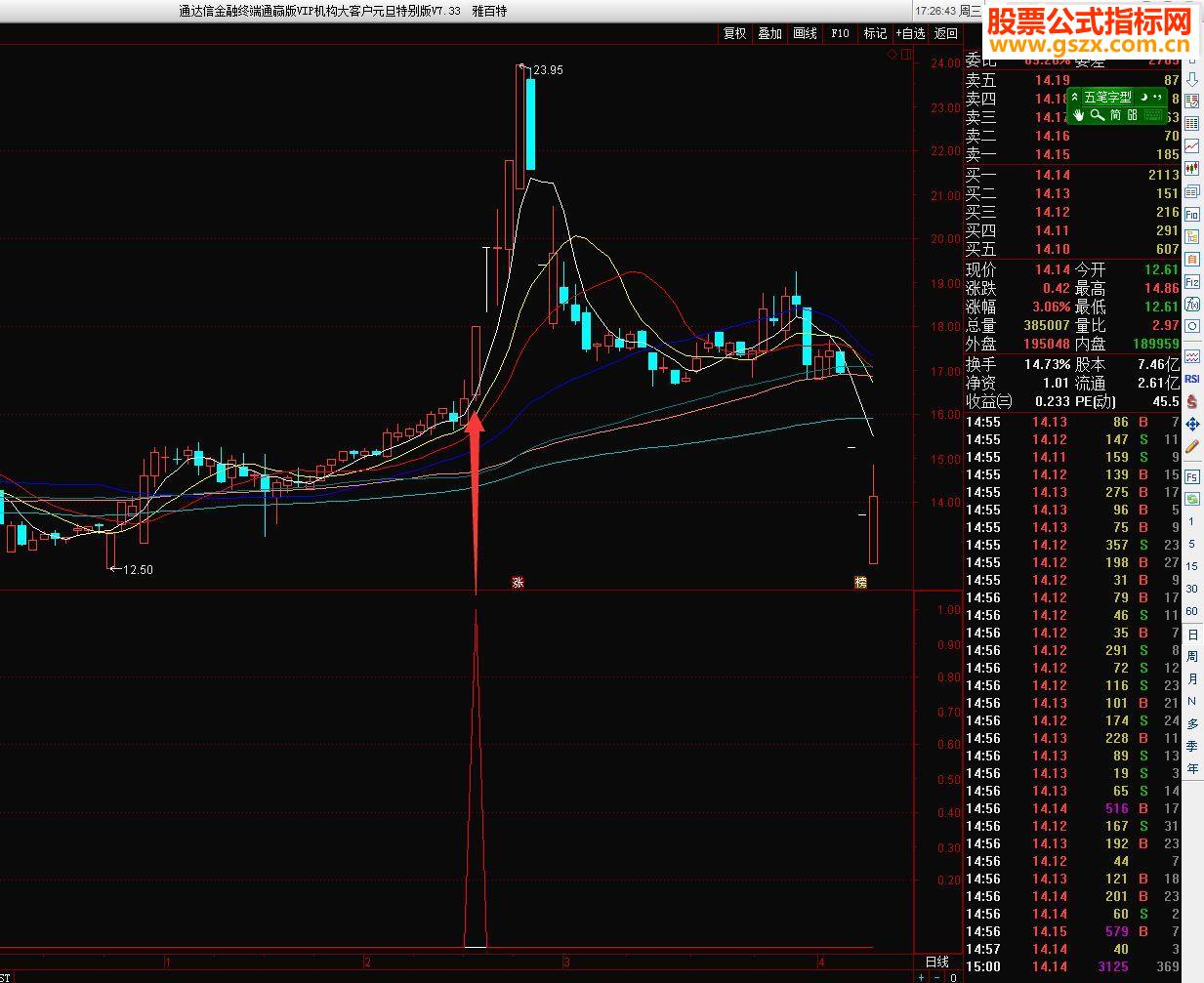
Task: Click stock name 雅百特 in title bar
Action: click(x=489, y=11)
